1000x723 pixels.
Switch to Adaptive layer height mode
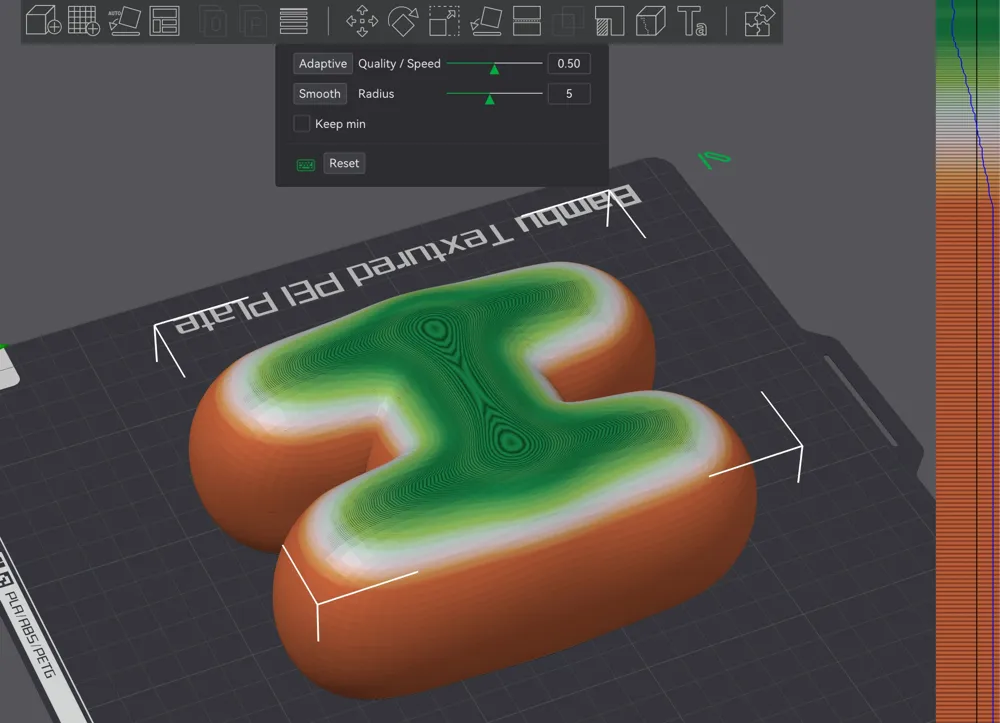coord(322,63)
